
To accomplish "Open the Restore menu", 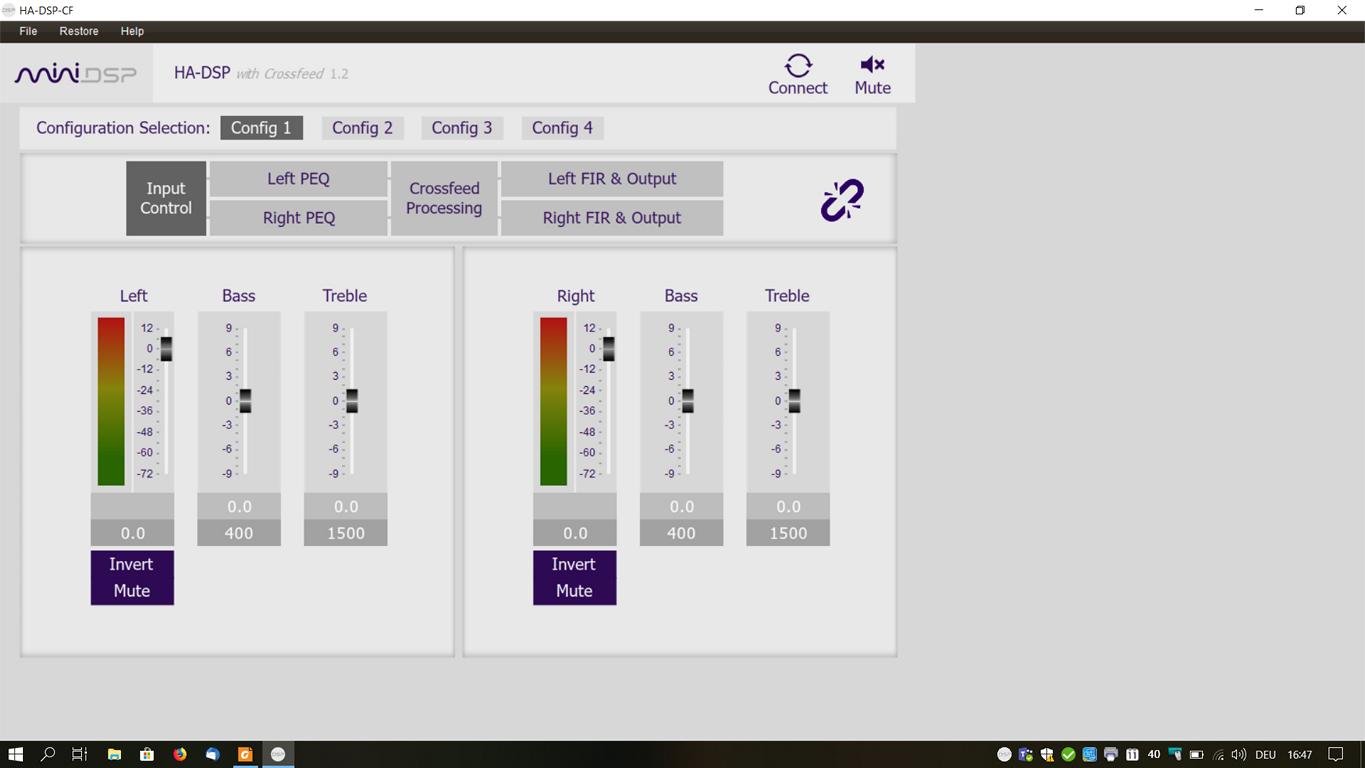I will 79,31.
